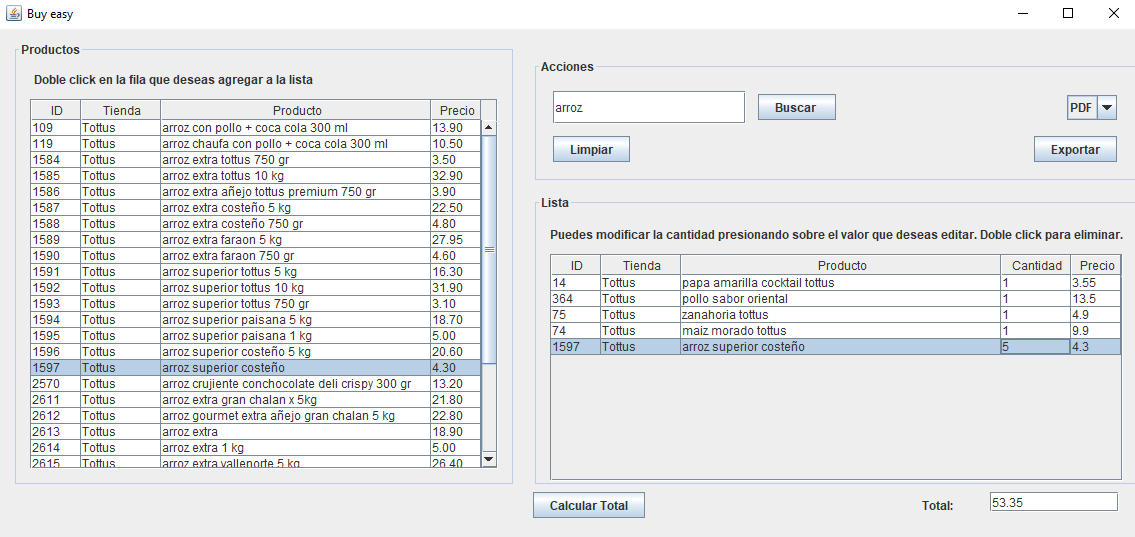Select row arroz extra tottus 750 gr

click(256, 159)
